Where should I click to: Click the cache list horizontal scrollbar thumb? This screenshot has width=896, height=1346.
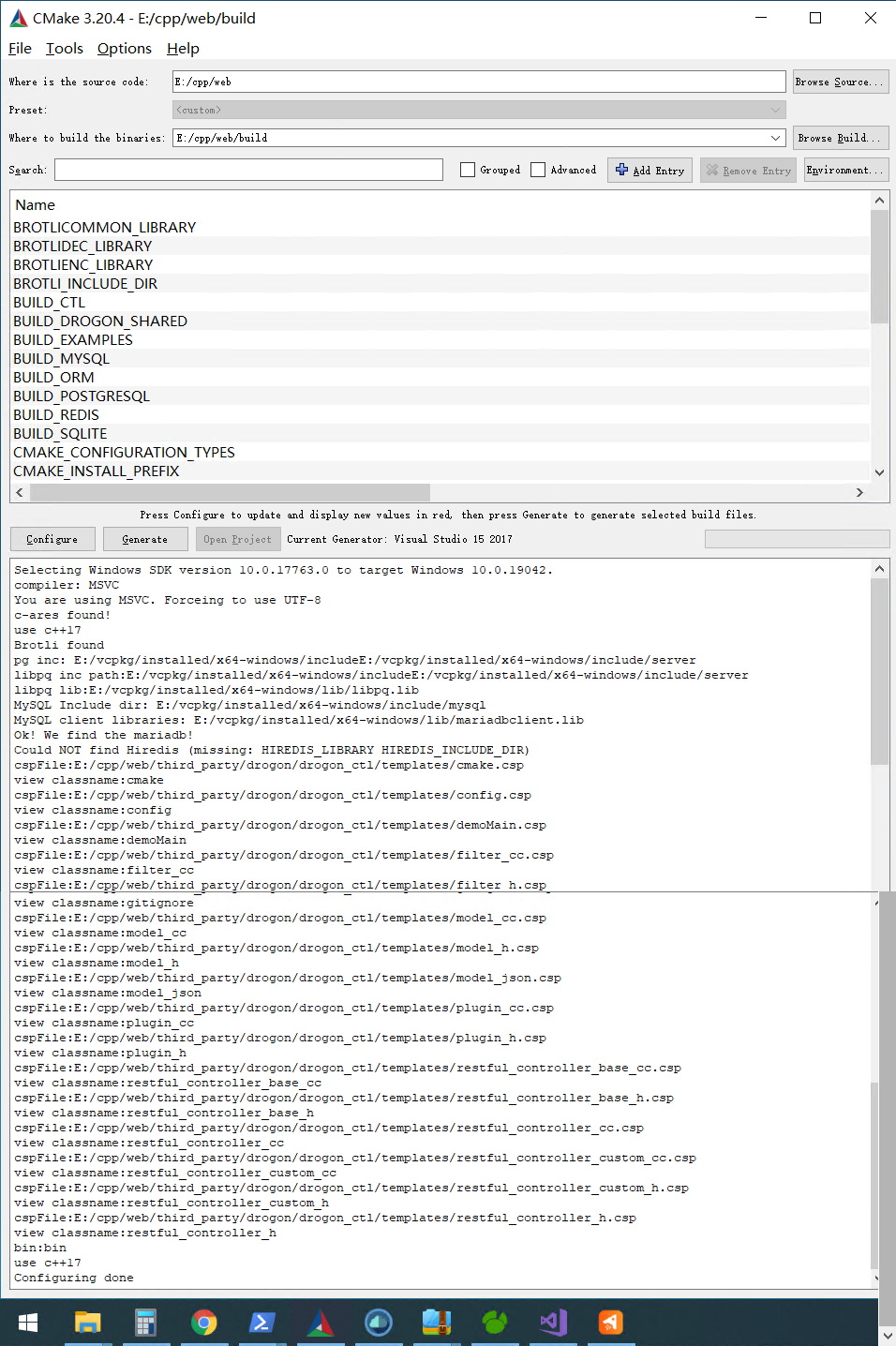[230, 492]
